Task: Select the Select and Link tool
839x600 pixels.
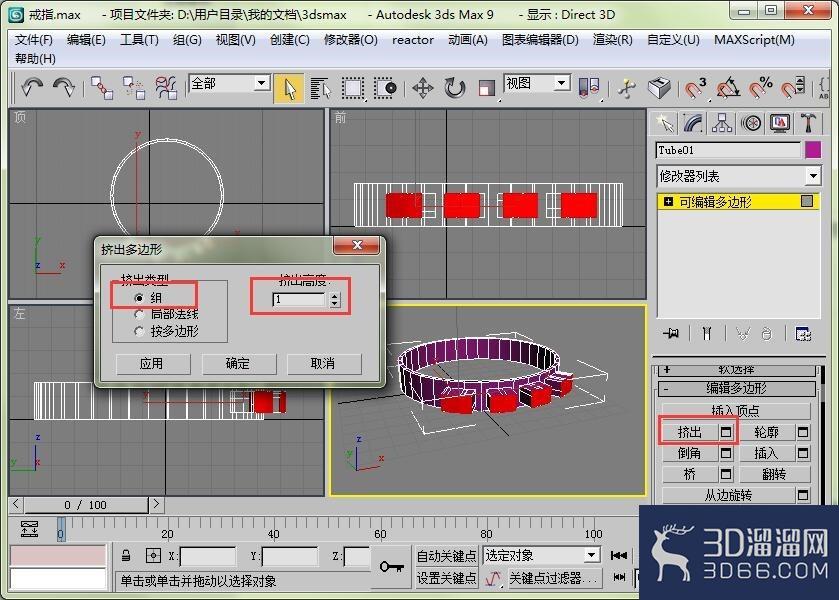Action: pos(102,88)
